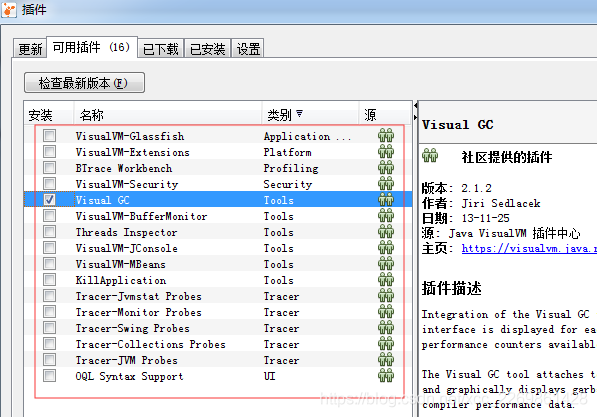597x417 pixels.
Task: Open the visualvm.java homepage link
Action: (529, 249)
